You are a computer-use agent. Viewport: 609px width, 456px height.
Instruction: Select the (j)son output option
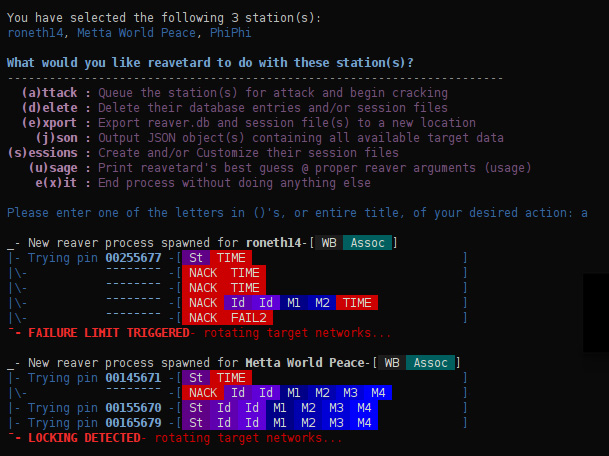(56, 138)
